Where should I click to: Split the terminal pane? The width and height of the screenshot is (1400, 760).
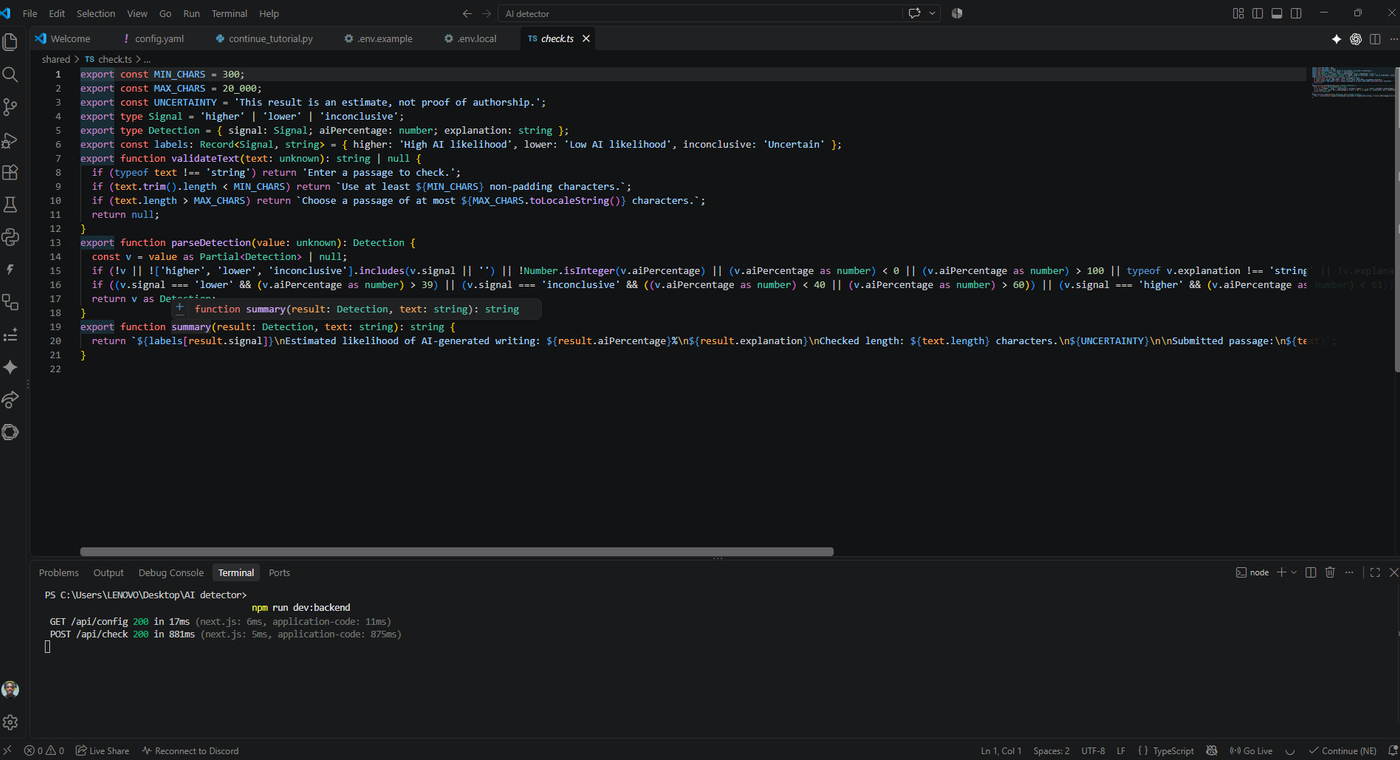(1311, 572)
